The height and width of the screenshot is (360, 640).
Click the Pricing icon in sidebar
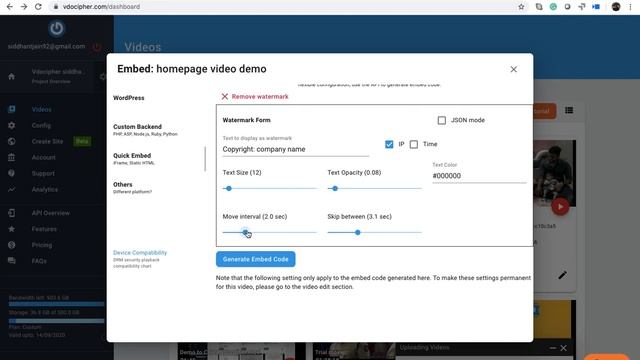(11, 245)
